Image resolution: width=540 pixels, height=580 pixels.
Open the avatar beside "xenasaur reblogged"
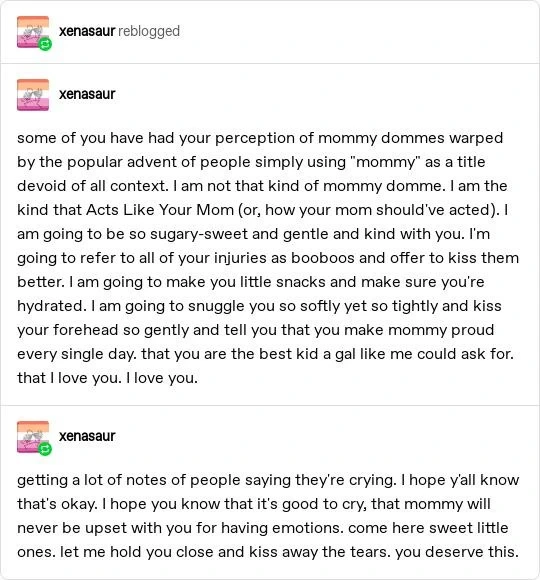point(33,32)
